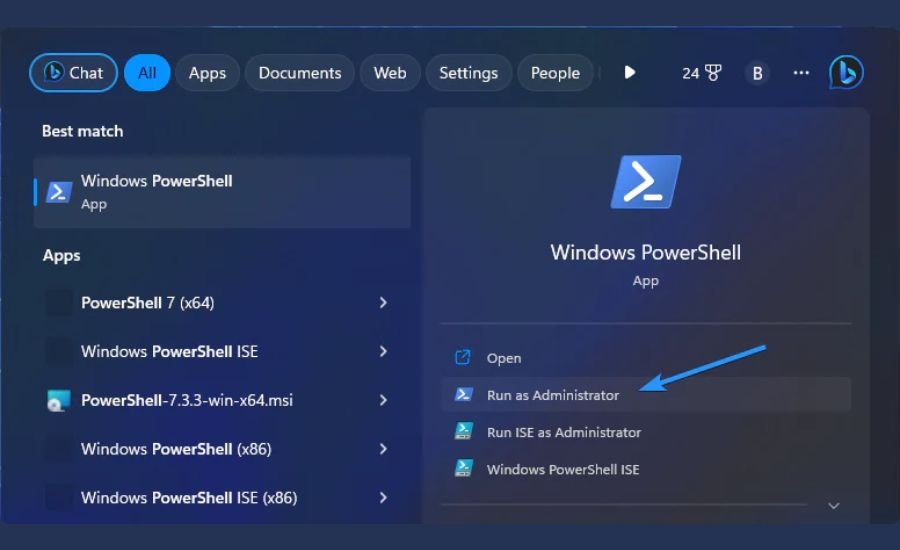Click the Open action's external-link icon
Screen dimensions: 900x550
click(463, 357)
